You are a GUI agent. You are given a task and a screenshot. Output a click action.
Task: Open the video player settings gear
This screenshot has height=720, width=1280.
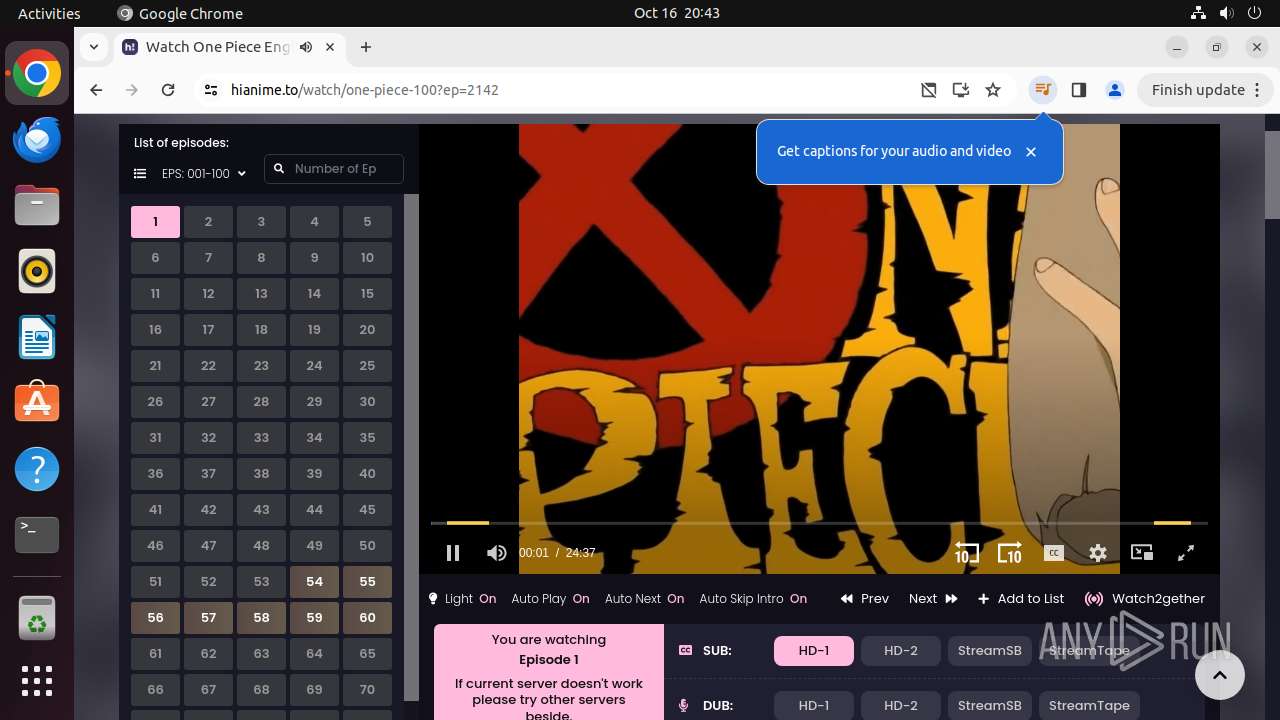[1098, 553]
